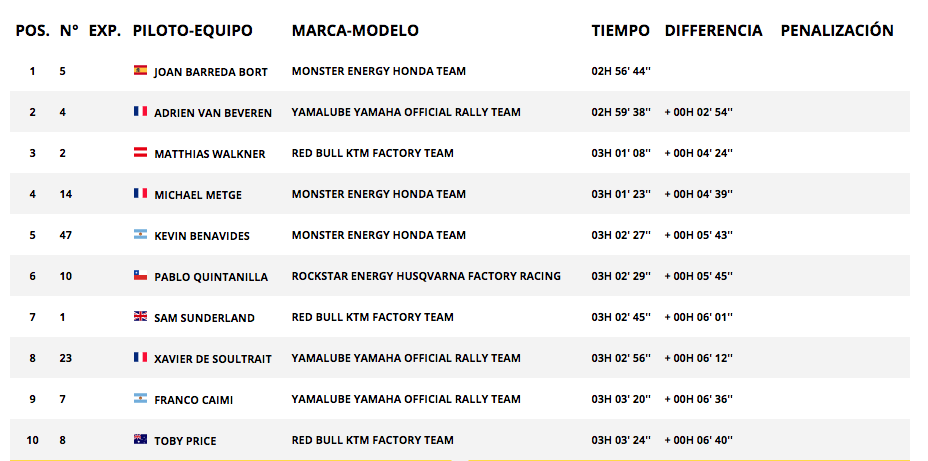
Task: Open rider Joan Barreda Bort's name
Action: tap(211, 72)
